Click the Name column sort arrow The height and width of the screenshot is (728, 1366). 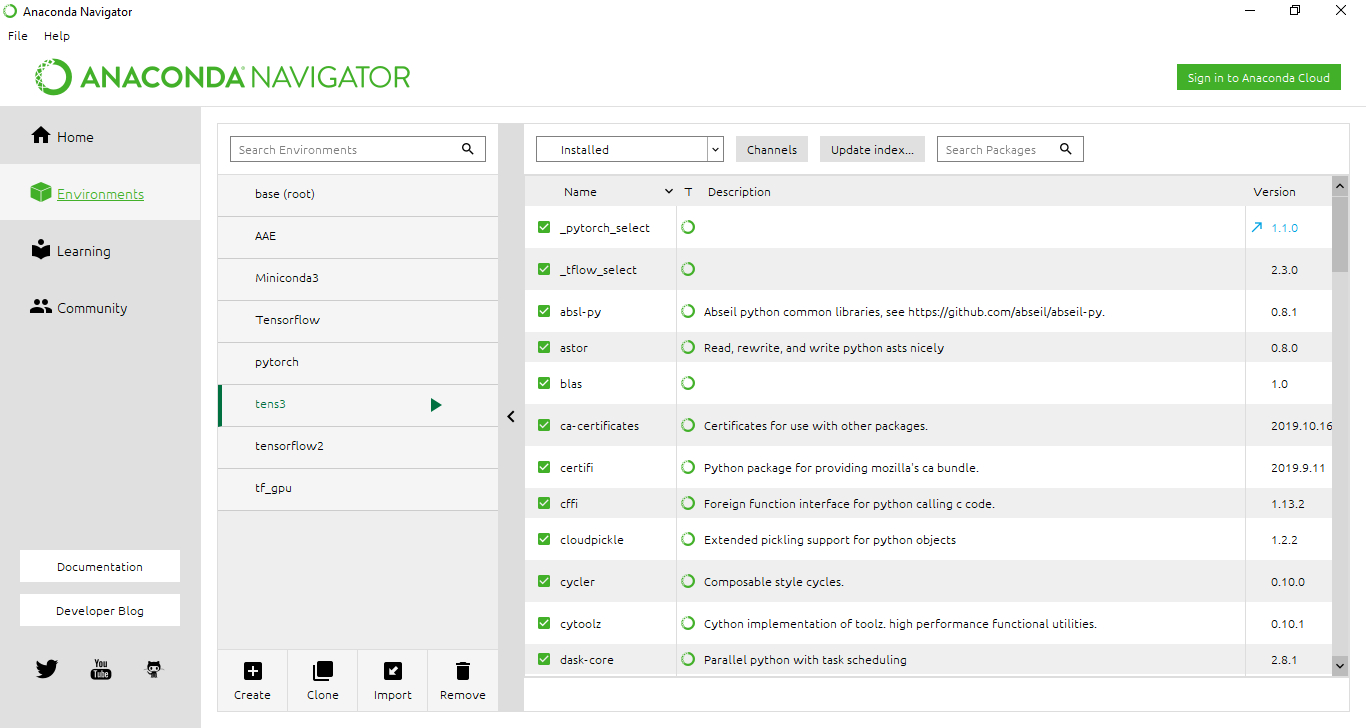click(669, 192)
